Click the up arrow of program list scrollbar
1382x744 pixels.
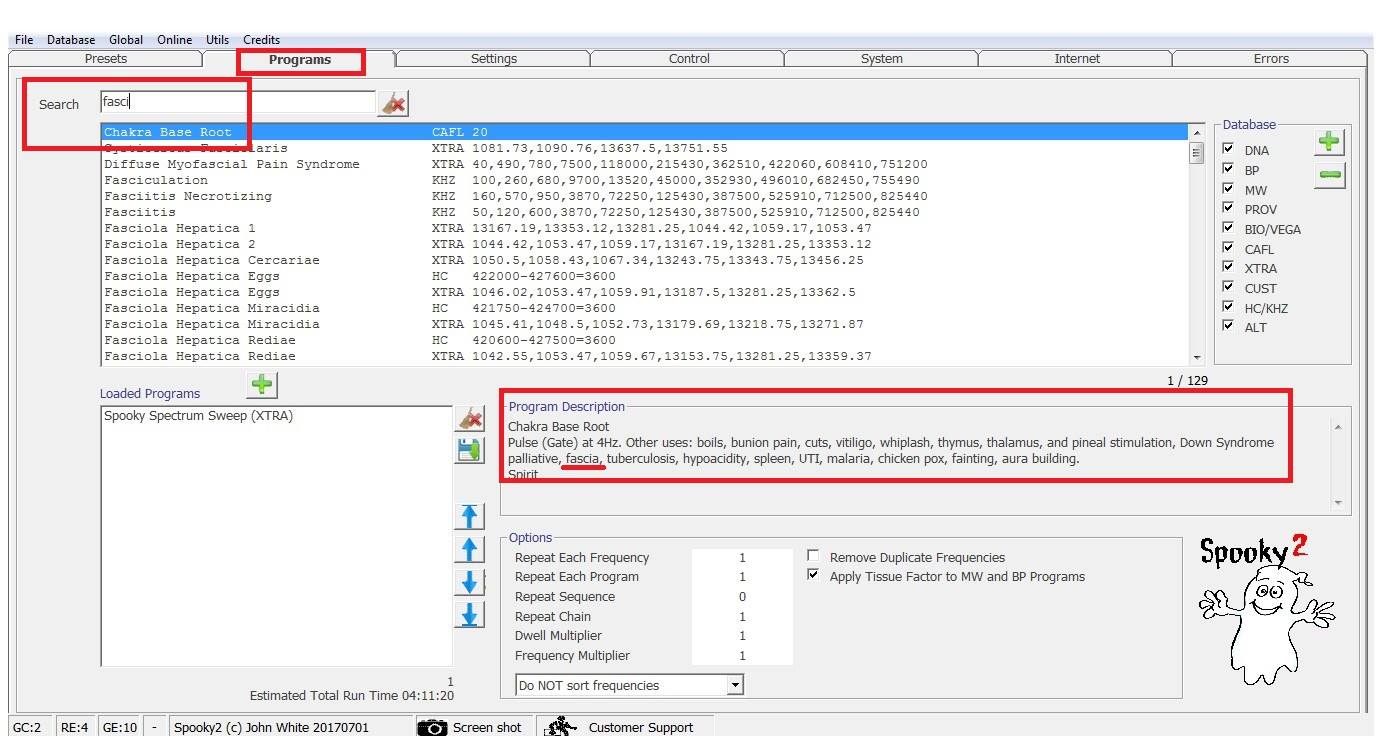click(x=1197, y=132)
